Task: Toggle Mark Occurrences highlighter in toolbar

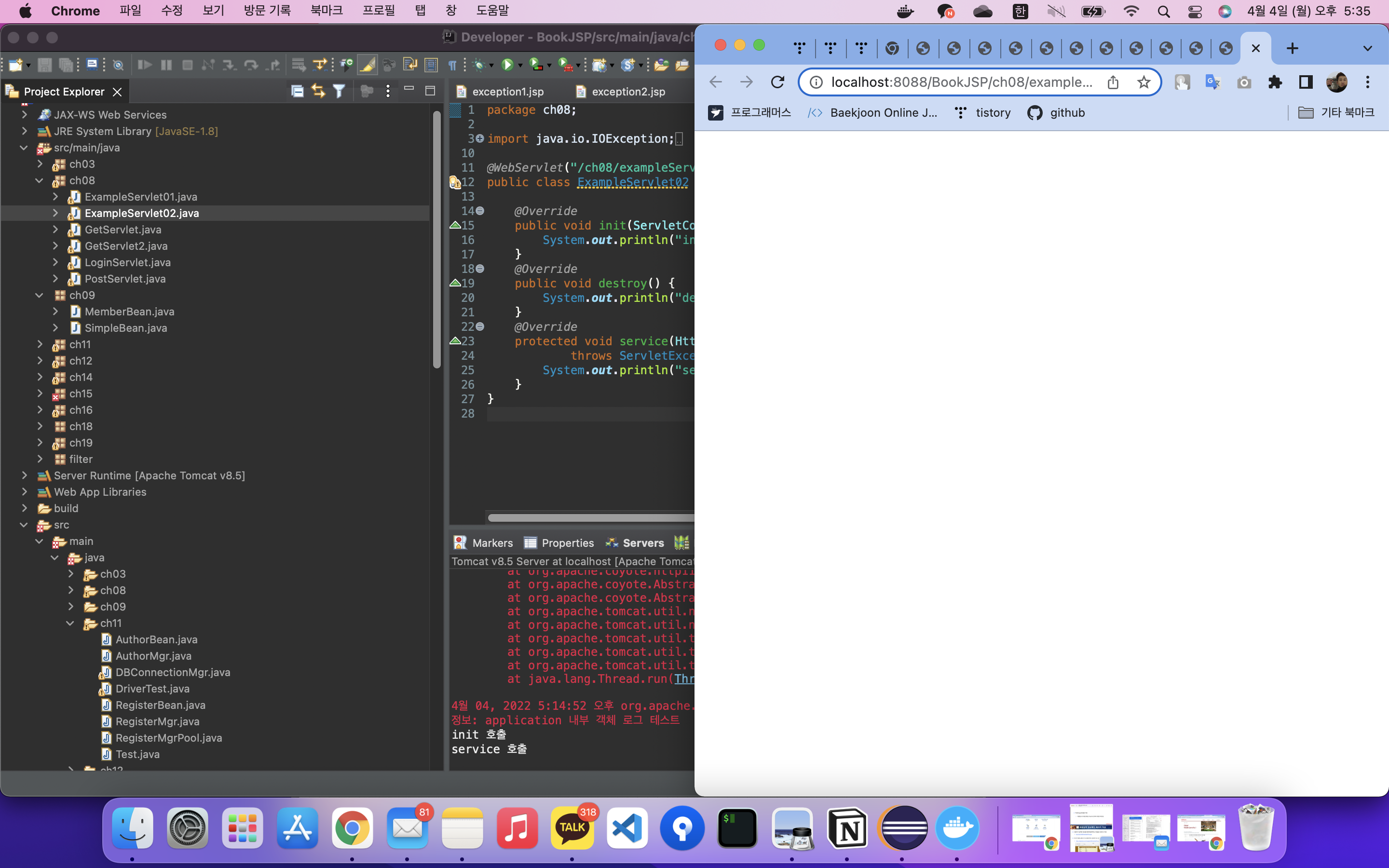Action: tap(368, 65)
